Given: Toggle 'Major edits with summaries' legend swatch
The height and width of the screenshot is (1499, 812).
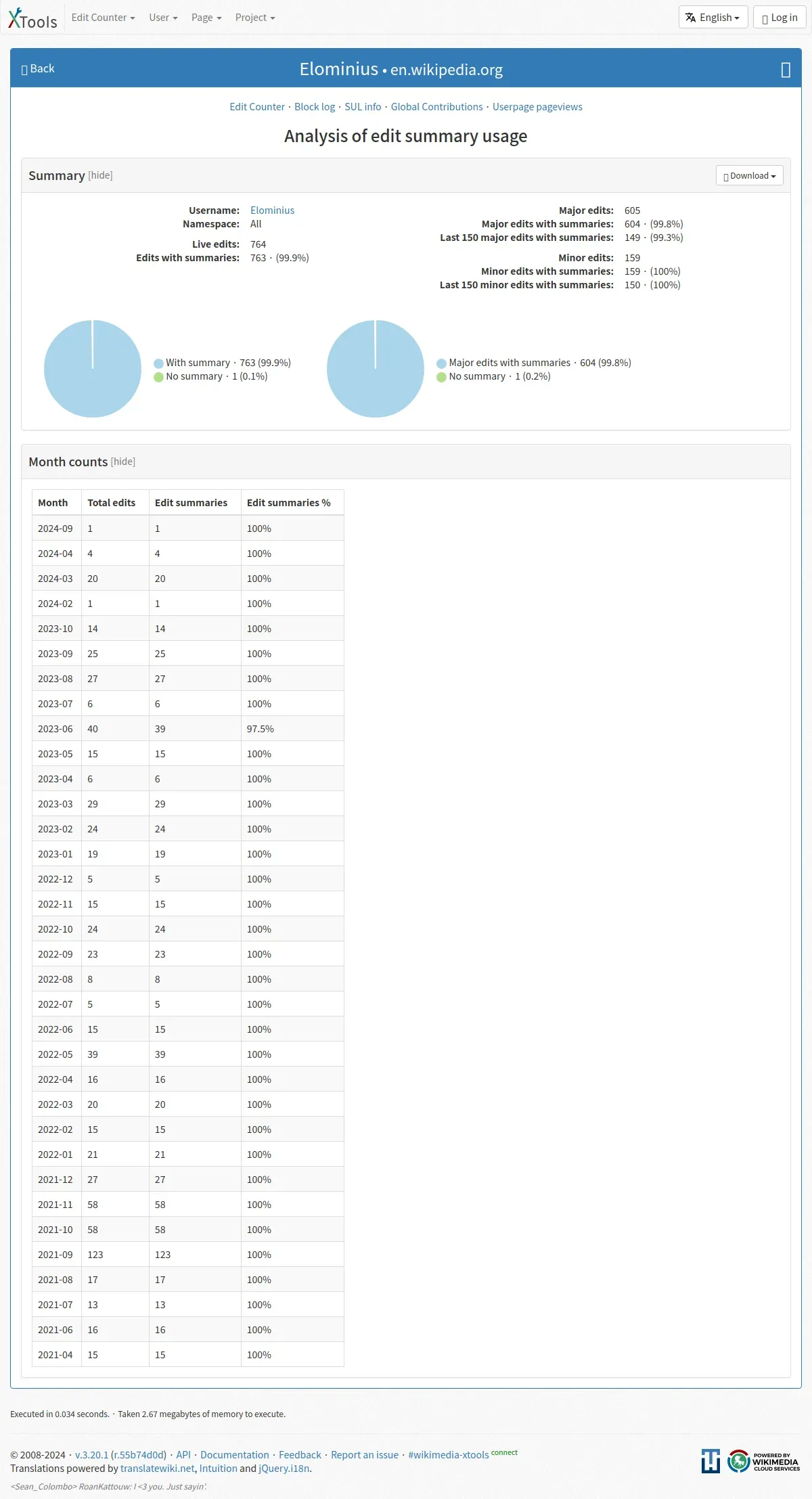Looking at the screenshot, I should click(441, 363).
